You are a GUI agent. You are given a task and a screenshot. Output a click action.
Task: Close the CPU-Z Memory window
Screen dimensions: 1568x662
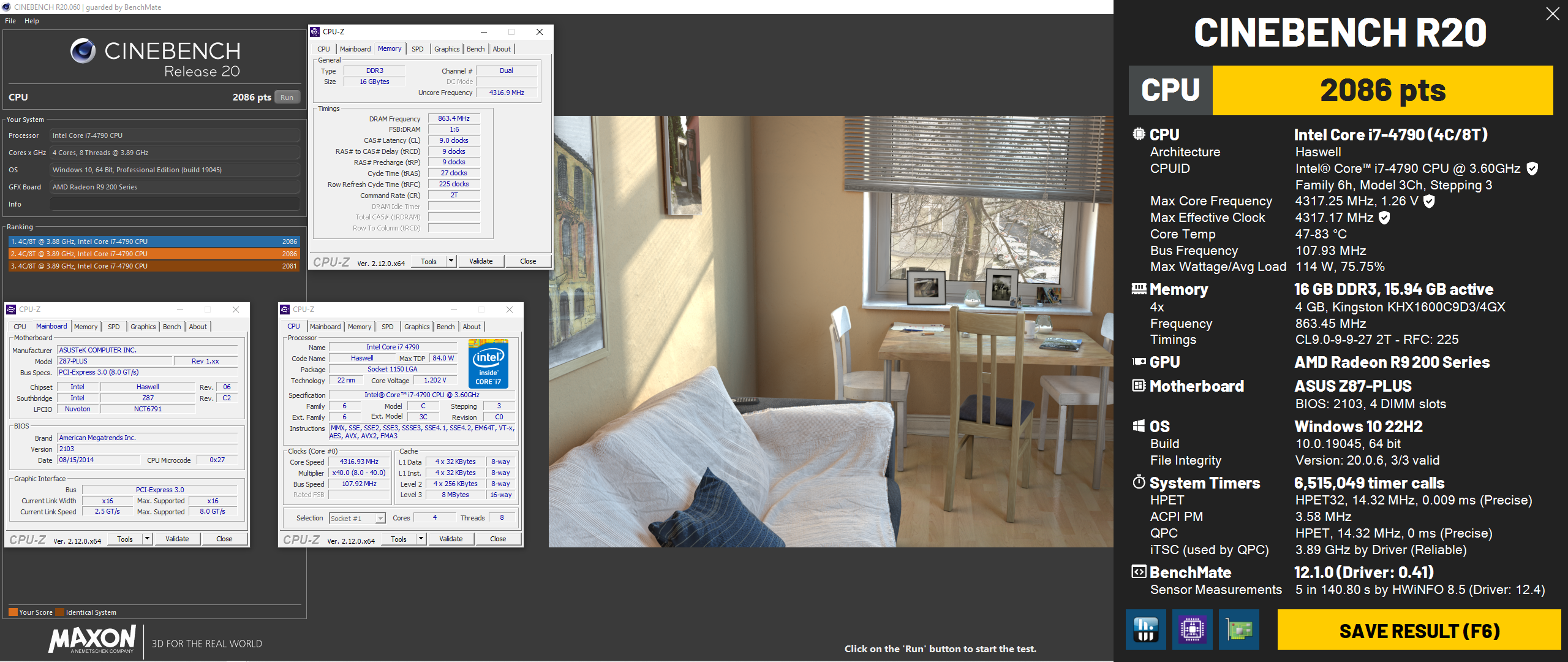tap(540, 32)
